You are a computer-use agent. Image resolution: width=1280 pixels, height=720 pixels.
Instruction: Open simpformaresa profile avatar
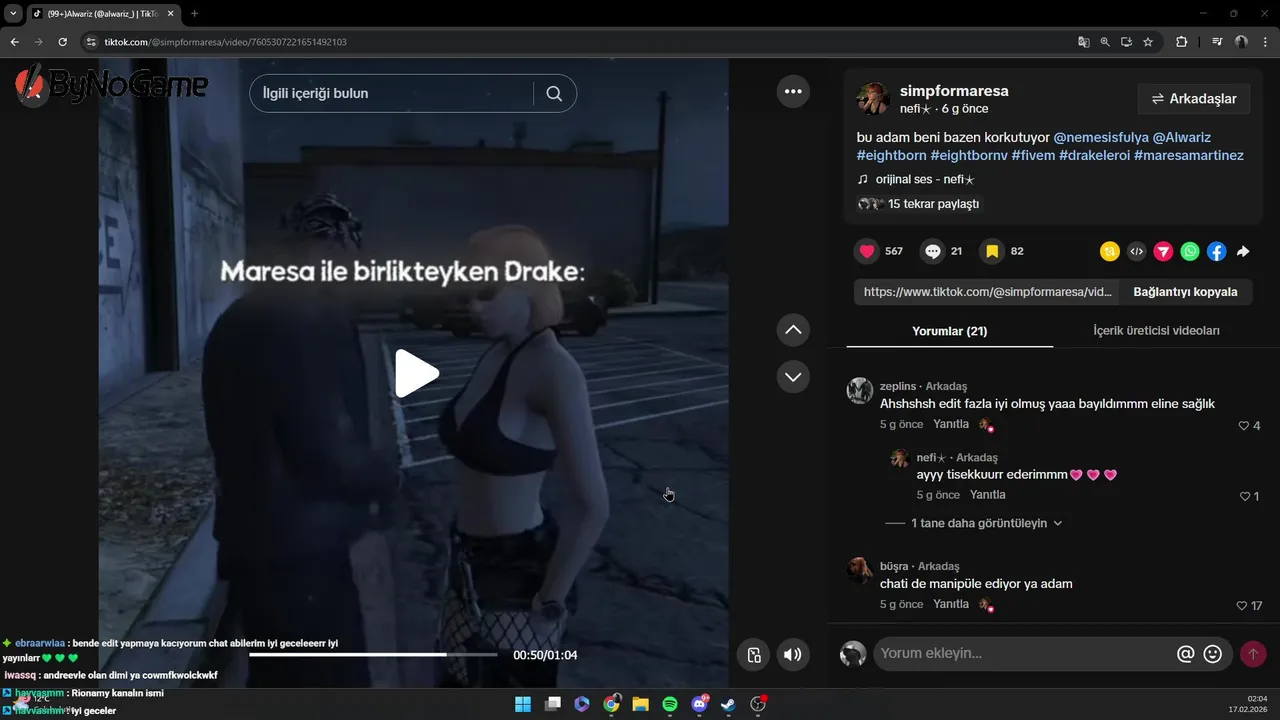click(x=873, y=99)
